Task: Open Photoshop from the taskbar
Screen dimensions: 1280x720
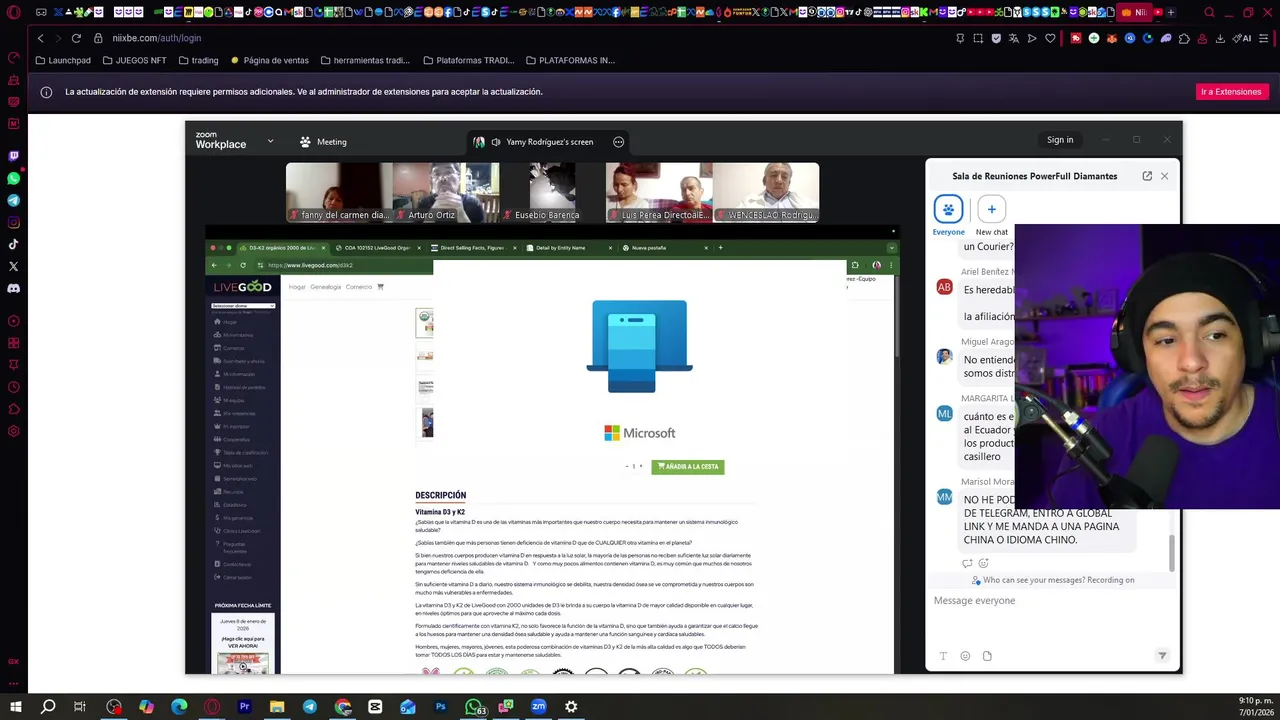Action: coord(440,707)
